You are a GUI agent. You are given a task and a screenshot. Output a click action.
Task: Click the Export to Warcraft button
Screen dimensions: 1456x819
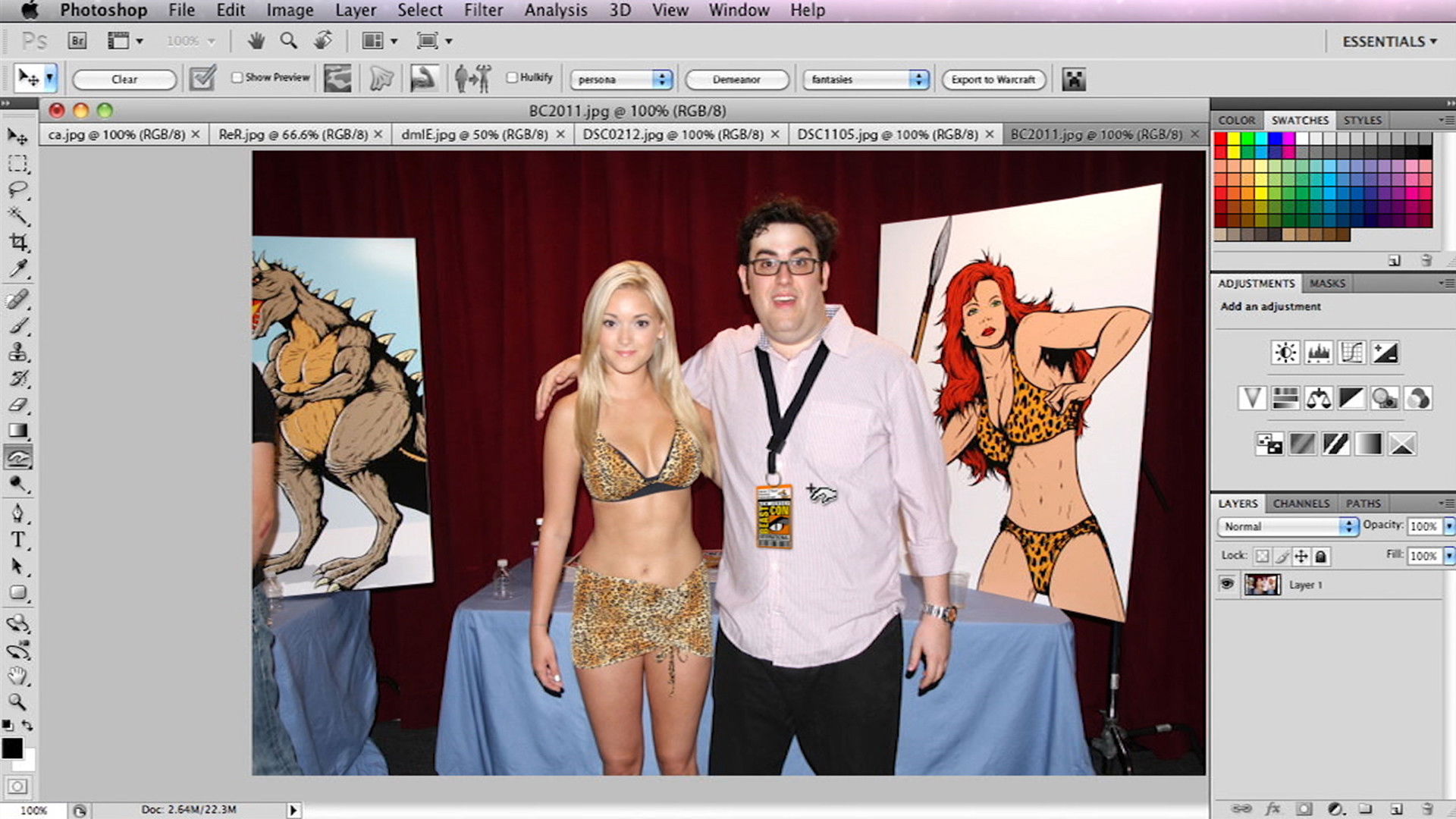[993, 80]
